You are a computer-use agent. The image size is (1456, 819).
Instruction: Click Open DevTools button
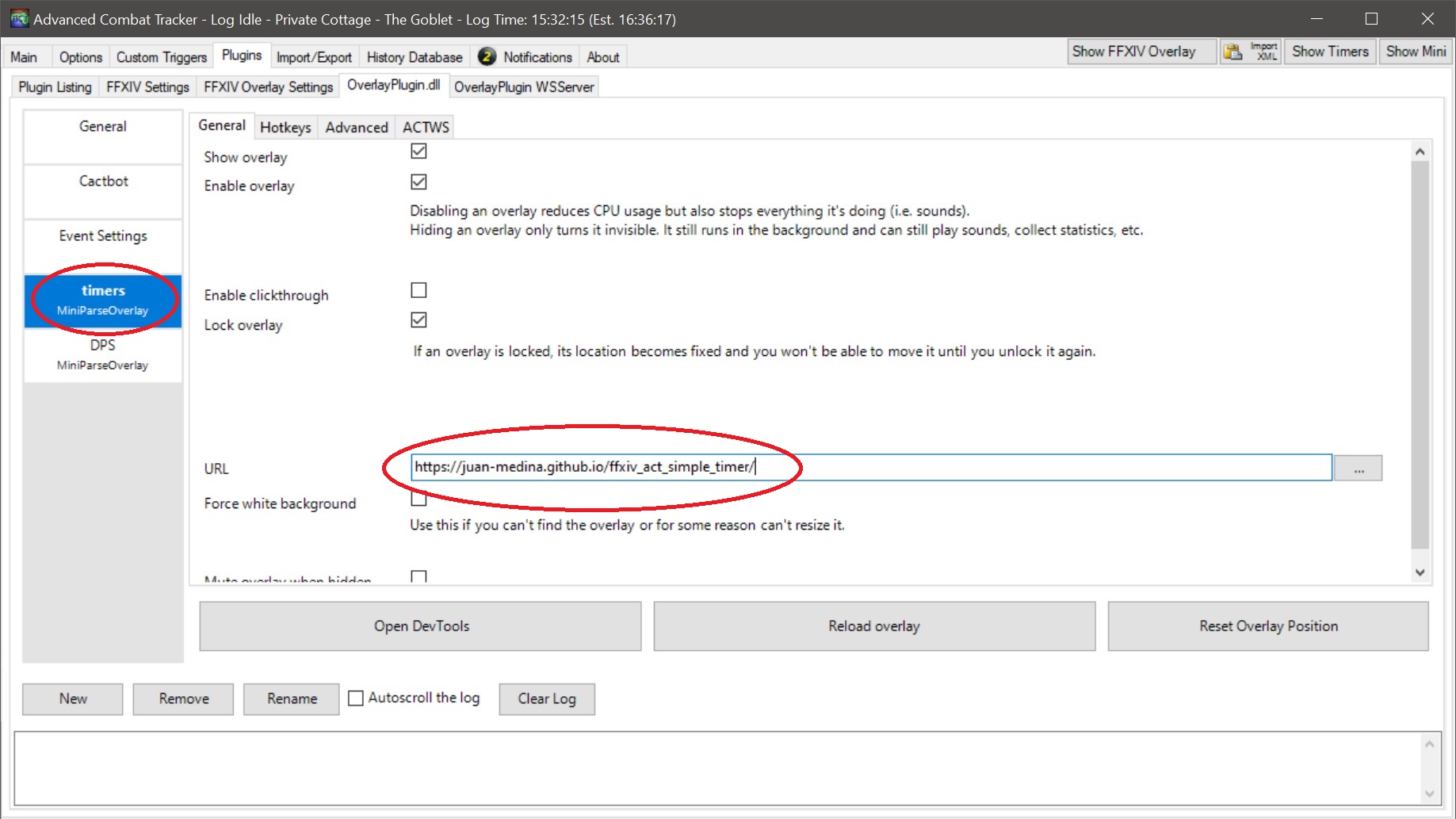point(420,626)
